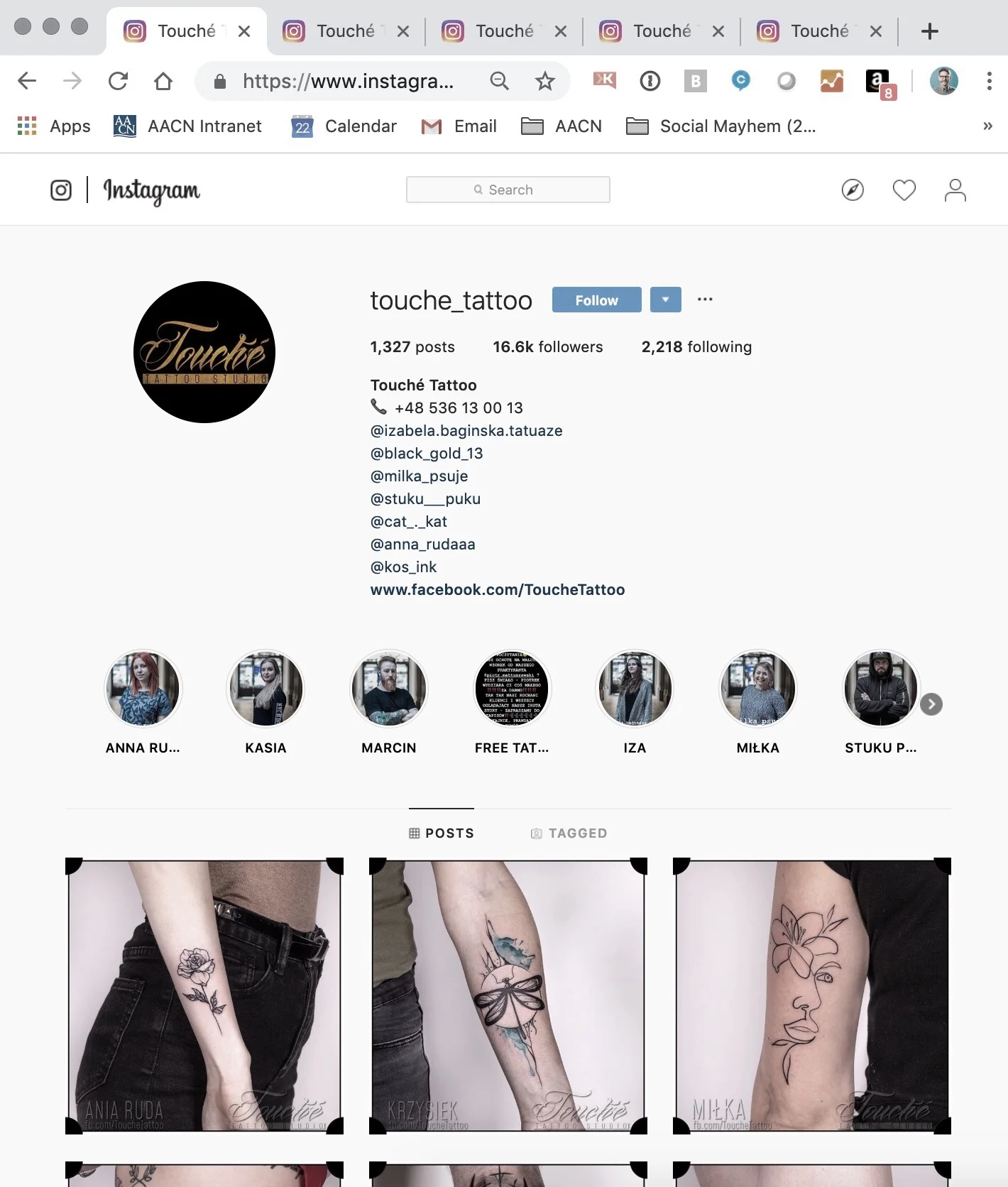Image resolution: width=1008 pixels, height=1187 pixels.
Task: Switch to the TAGGED tab
Action: pos(569,833)
